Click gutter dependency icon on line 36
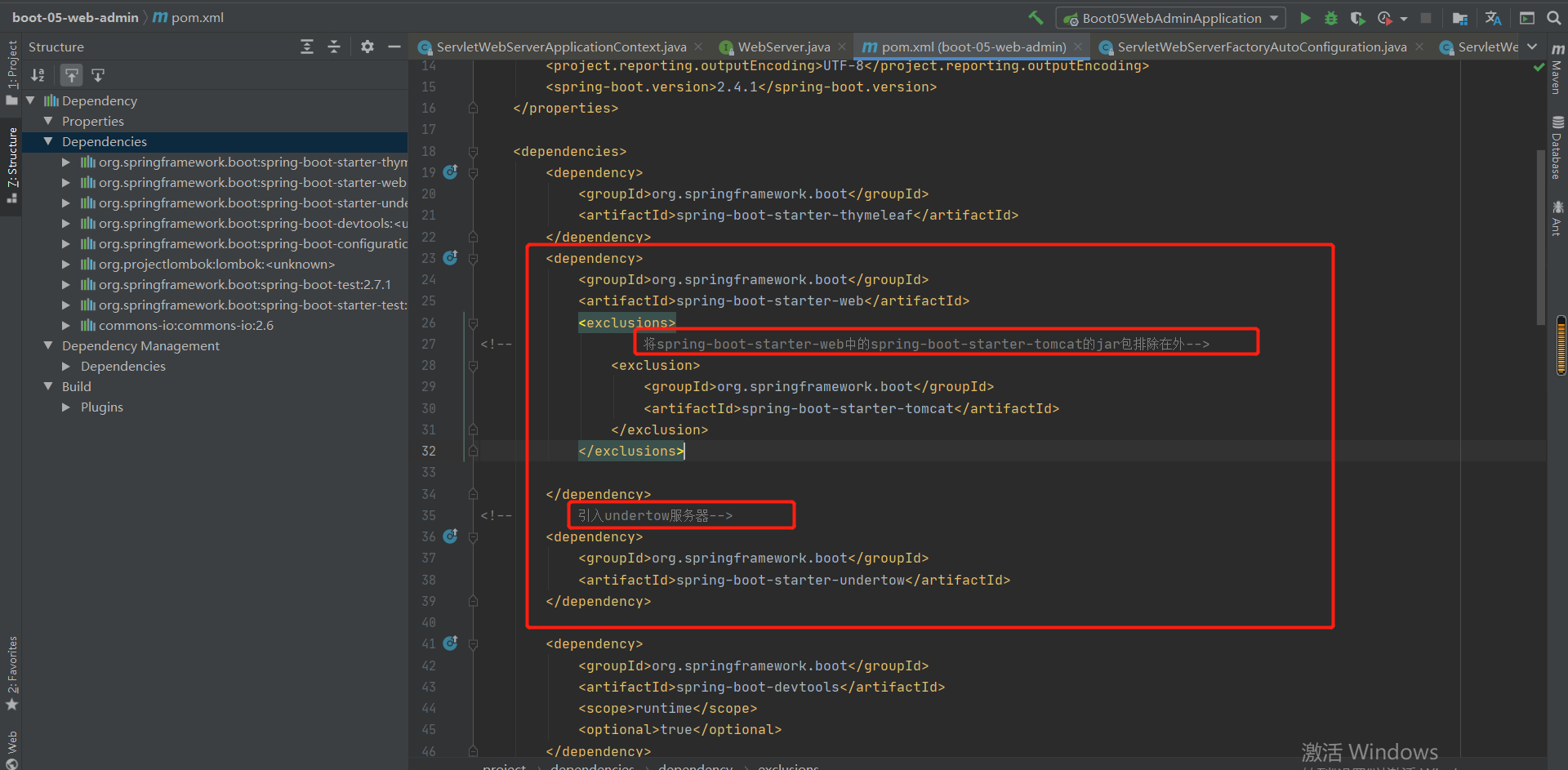Viewport: 1568px width, 770px height. [x=450, y=536]
